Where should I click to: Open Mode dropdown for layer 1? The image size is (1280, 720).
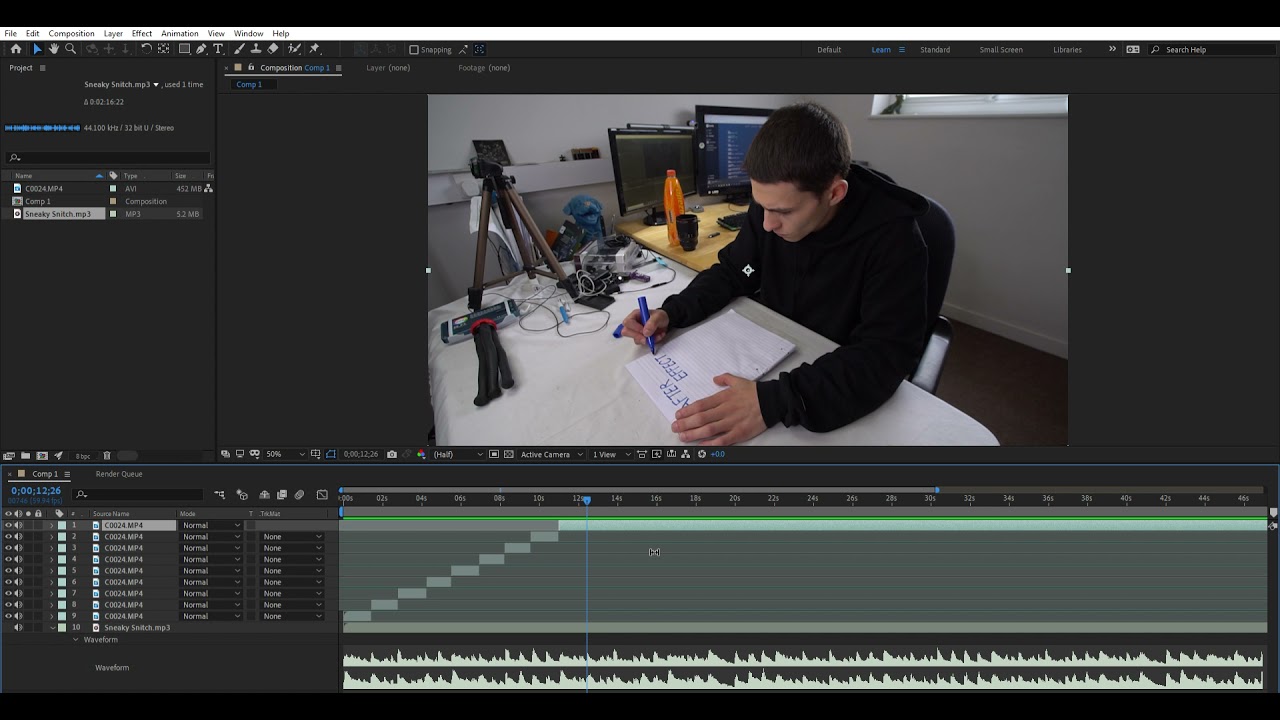click(211, 525)
